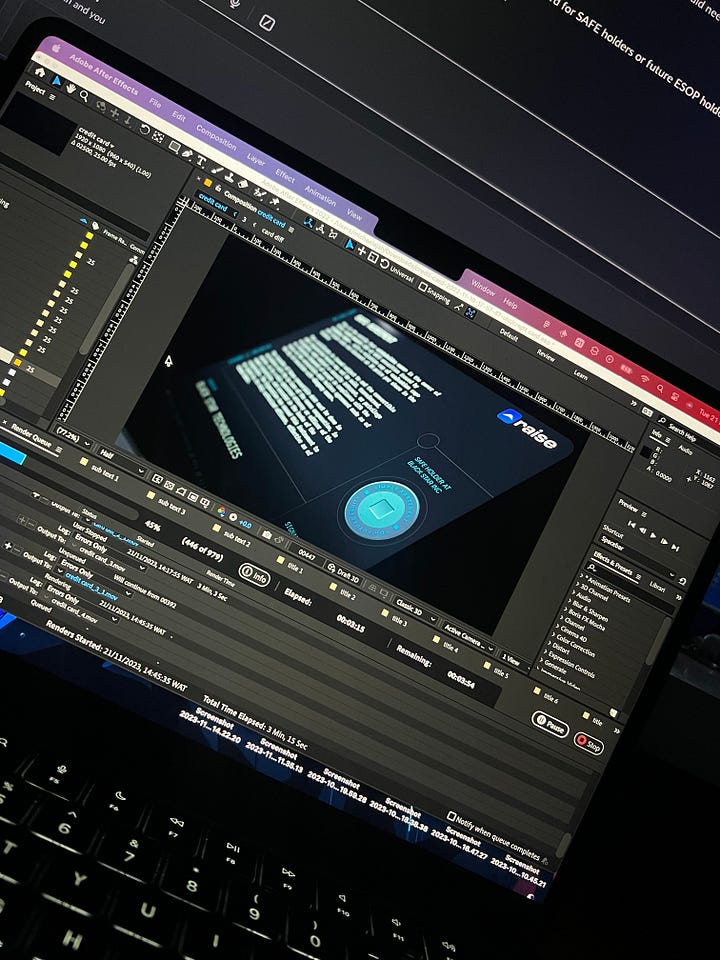720x960 pixels.
Task: Go to the After Effects Home screen icon
Action: (40, 73)
